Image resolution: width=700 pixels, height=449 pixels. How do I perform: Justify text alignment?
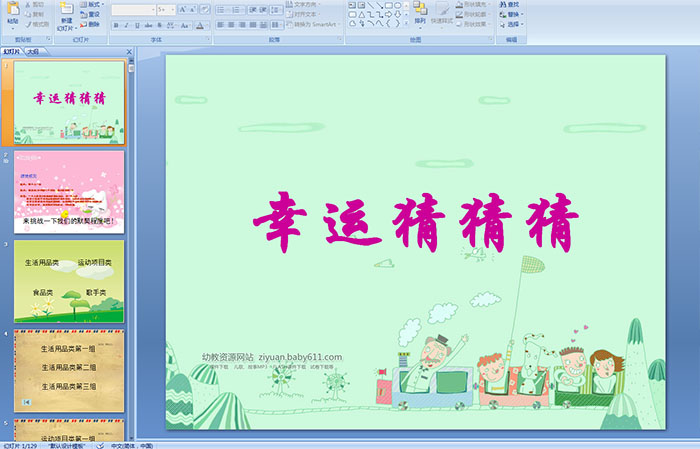253,25
